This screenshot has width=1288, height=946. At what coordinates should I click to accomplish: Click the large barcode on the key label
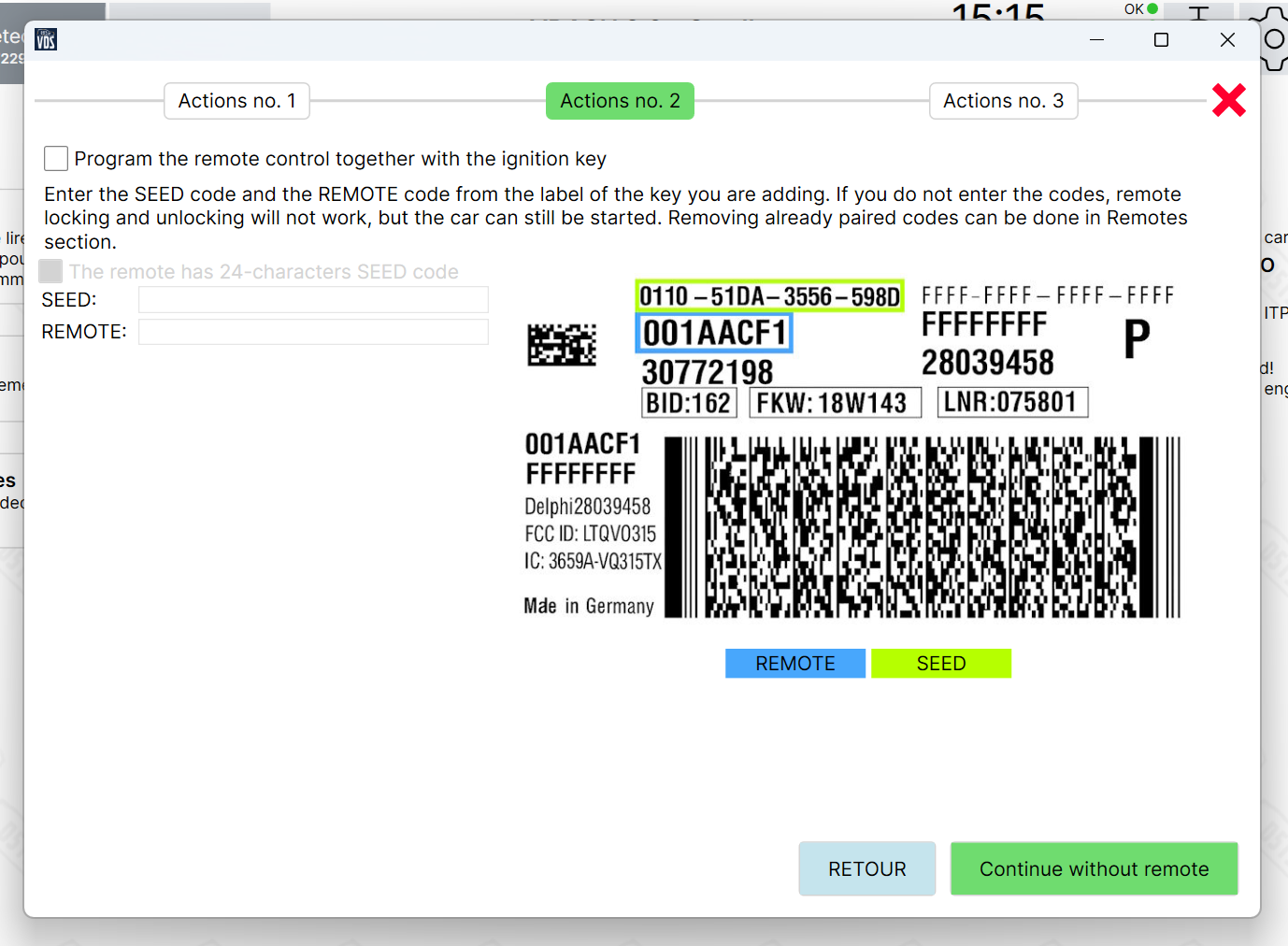coord(922,527)
